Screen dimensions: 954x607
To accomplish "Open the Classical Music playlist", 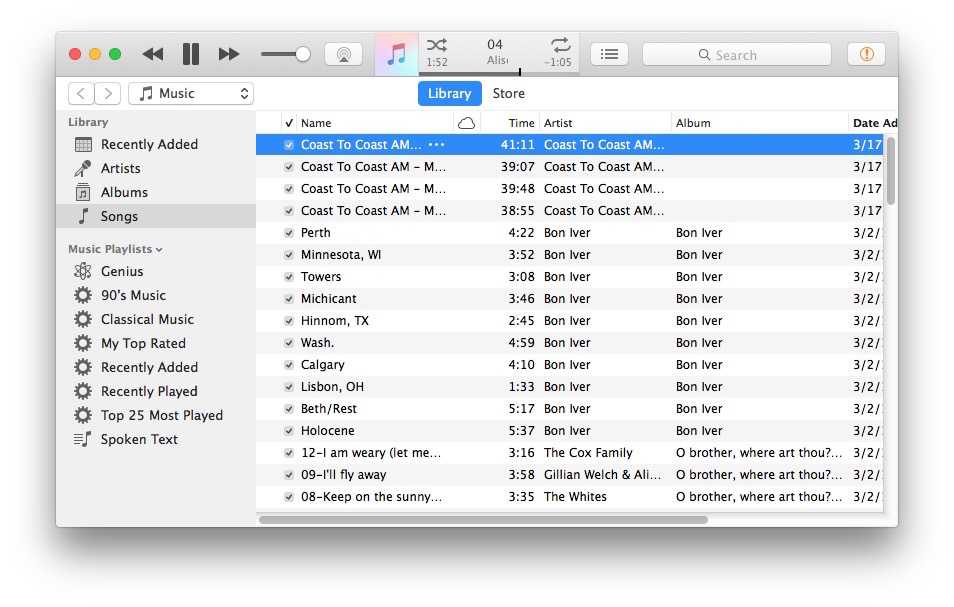I will point(155,319).
